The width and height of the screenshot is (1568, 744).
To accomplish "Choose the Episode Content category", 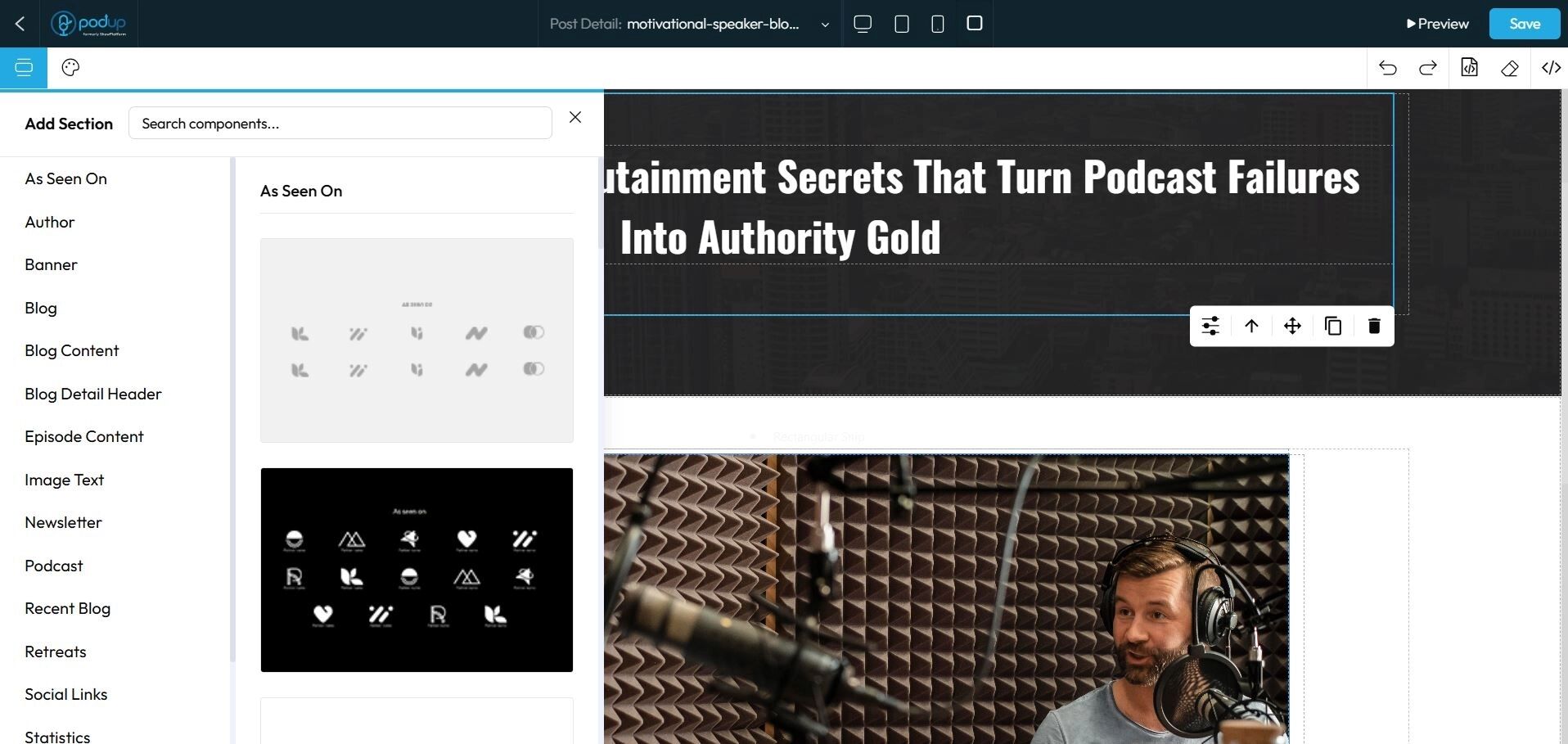I will click(x=84, y=436).
